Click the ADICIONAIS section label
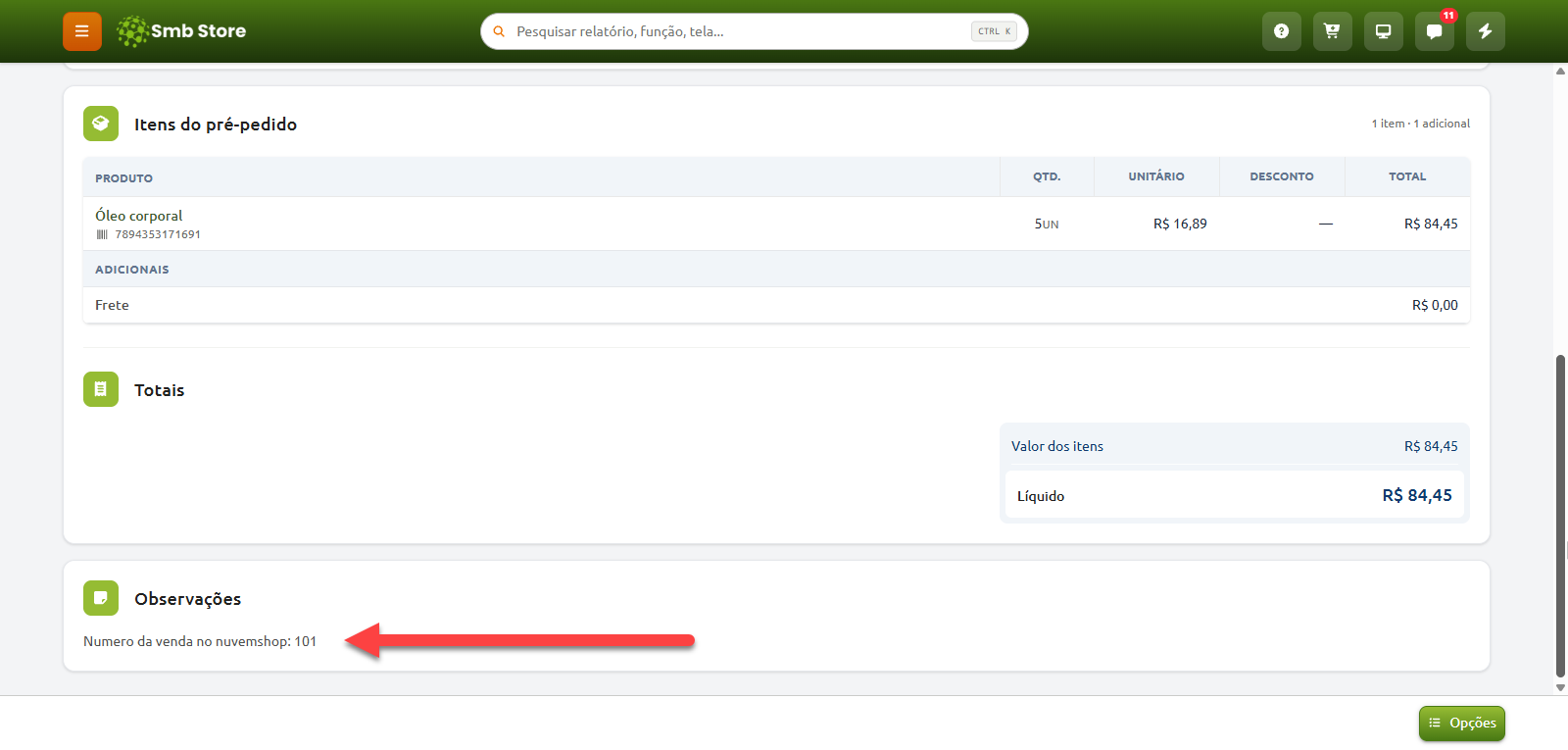This screenshot has height=750, width=1568. 131,270
